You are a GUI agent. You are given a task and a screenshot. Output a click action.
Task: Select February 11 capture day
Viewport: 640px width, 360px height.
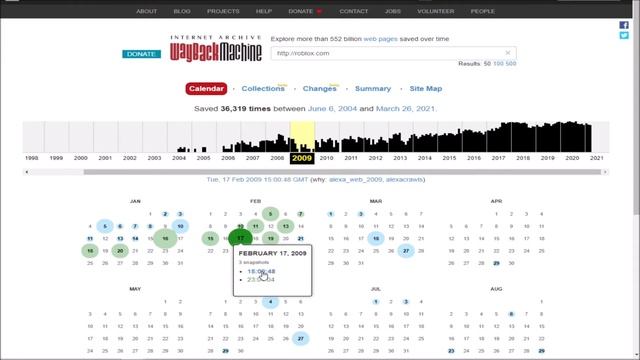click(x=256, y=226)
